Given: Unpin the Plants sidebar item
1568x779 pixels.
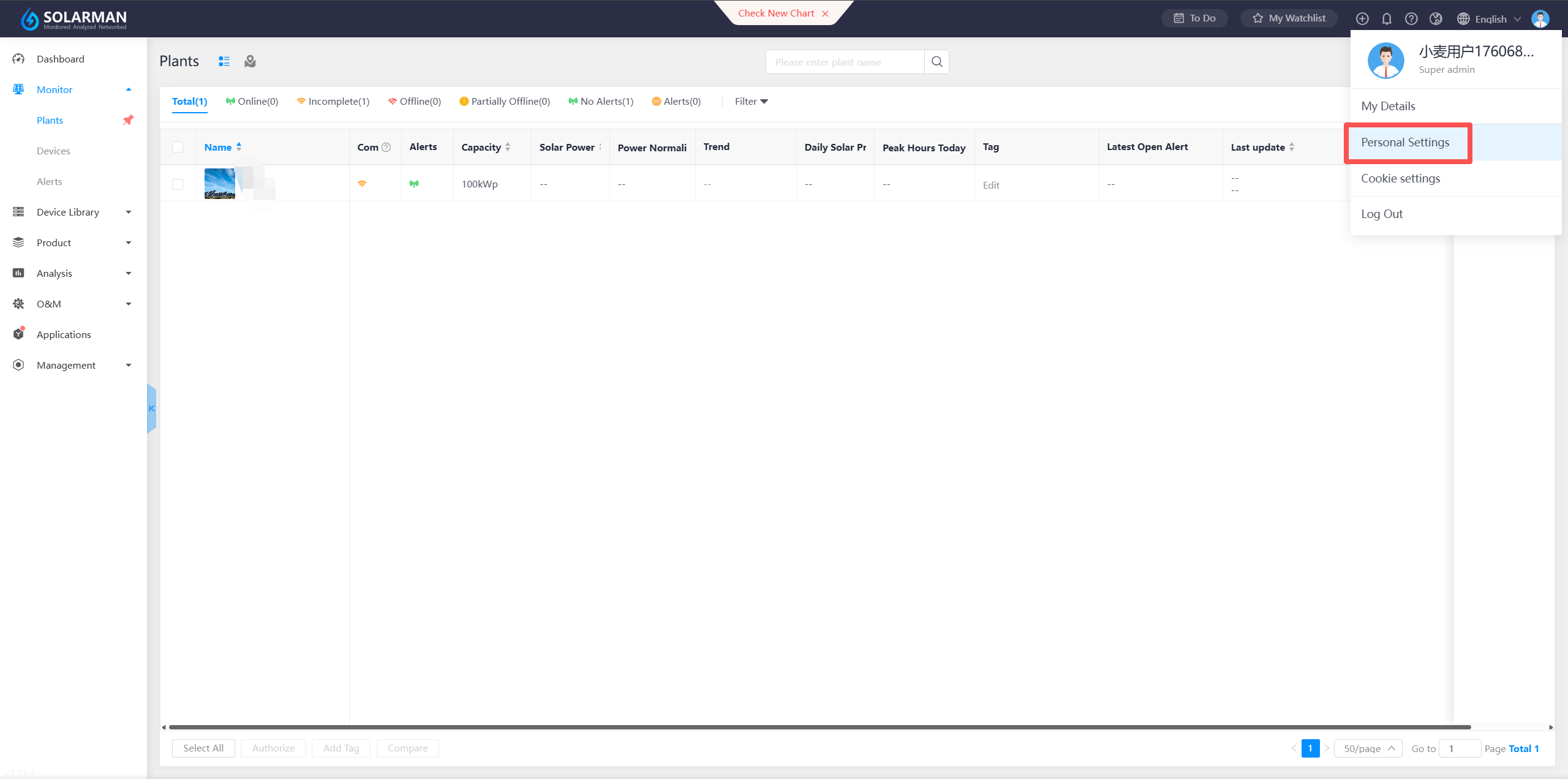Looking at the screenshot, I should coord(128,120).
